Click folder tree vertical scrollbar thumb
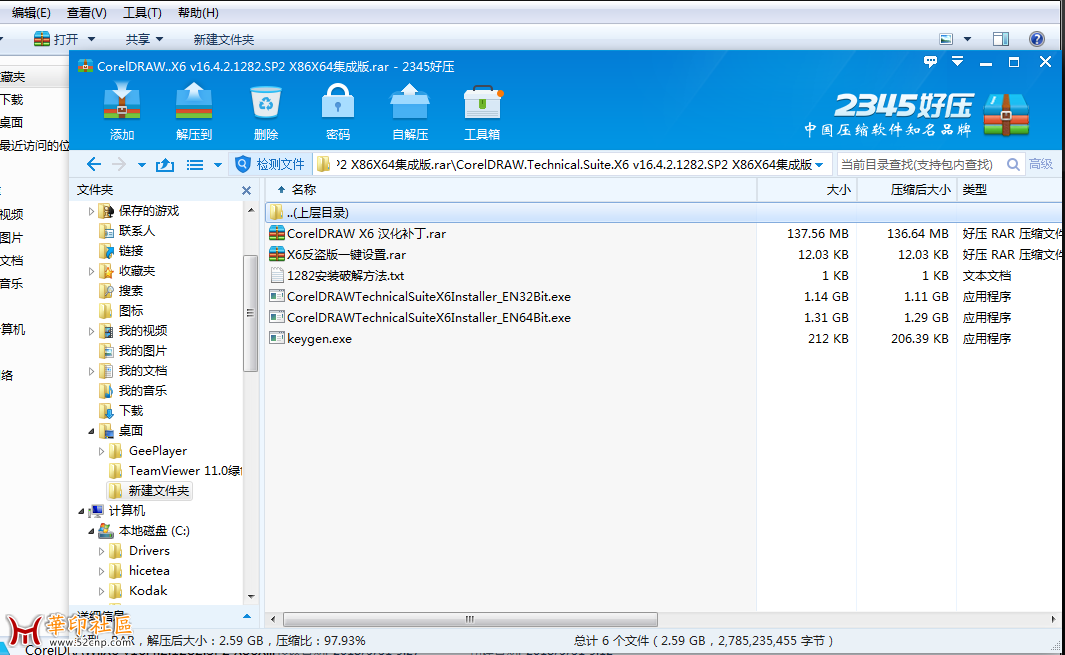 coord(251,313)
